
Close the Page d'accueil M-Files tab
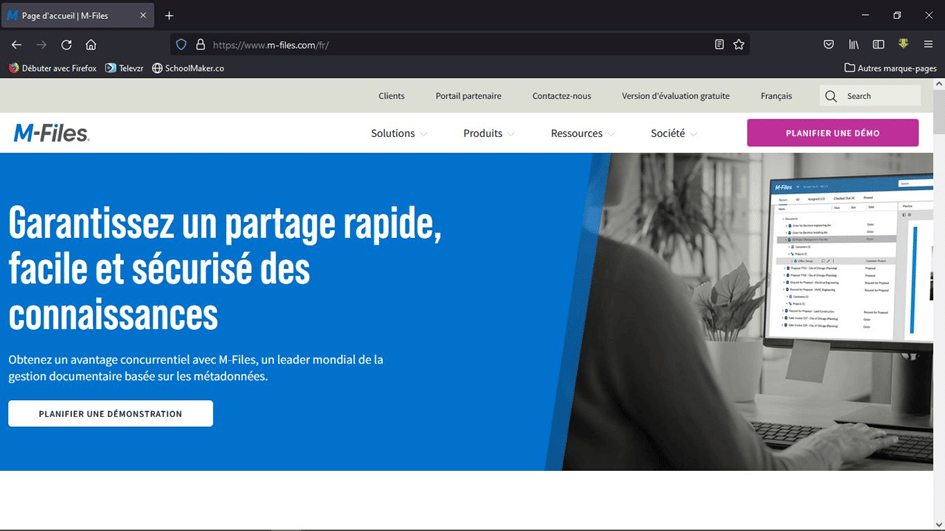pos(143,16)
